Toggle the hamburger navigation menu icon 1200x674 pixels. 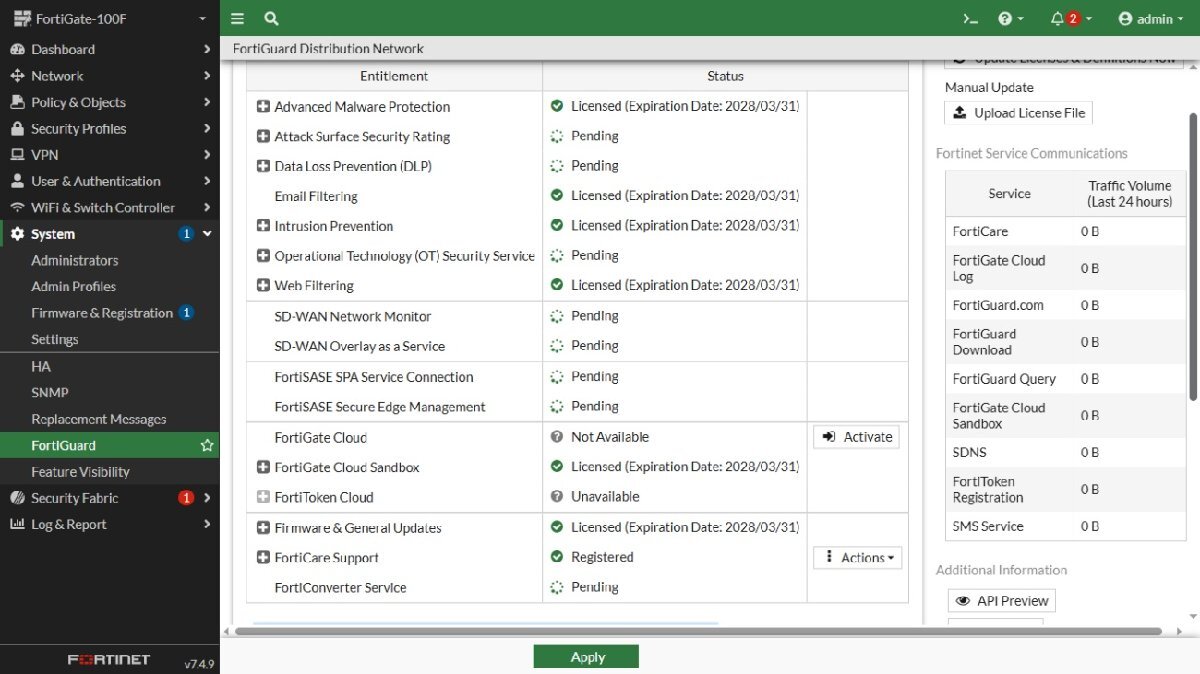click(237, 18)
